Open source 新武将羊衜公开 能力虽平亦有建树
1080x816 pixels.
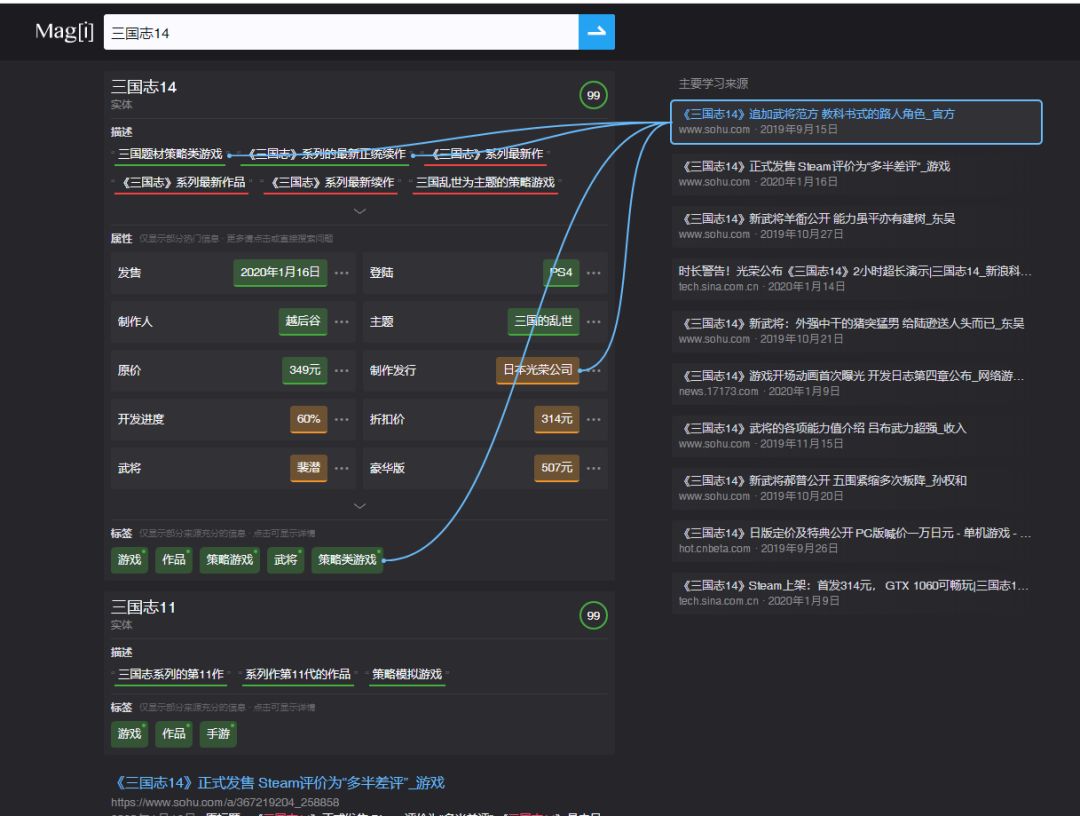click(856, 227)
